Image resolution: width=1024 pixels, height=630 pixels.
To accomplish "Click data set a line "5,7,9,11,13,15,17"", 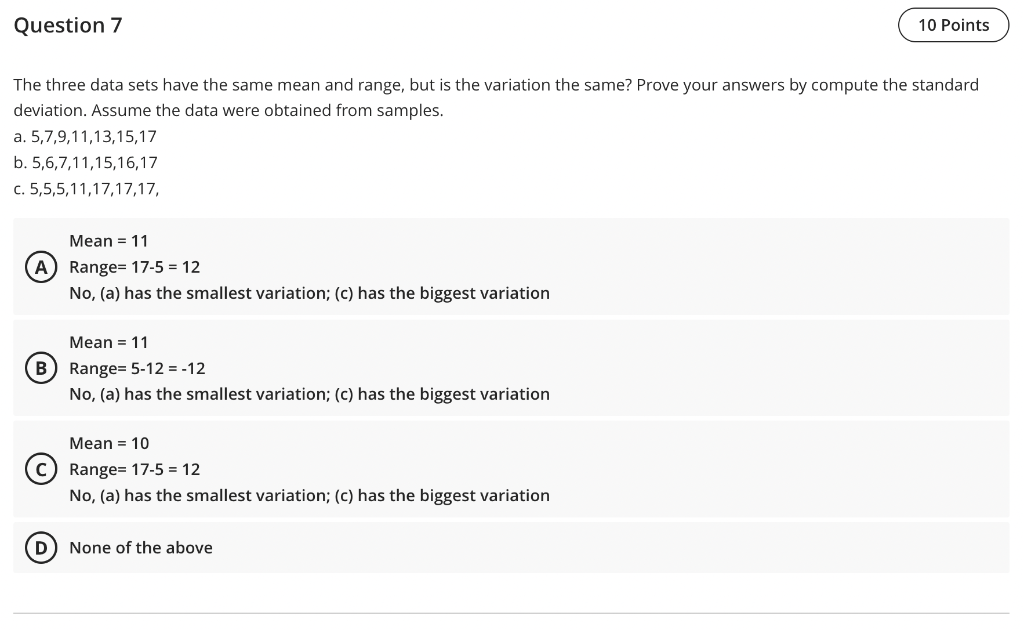I will point(85,136).
